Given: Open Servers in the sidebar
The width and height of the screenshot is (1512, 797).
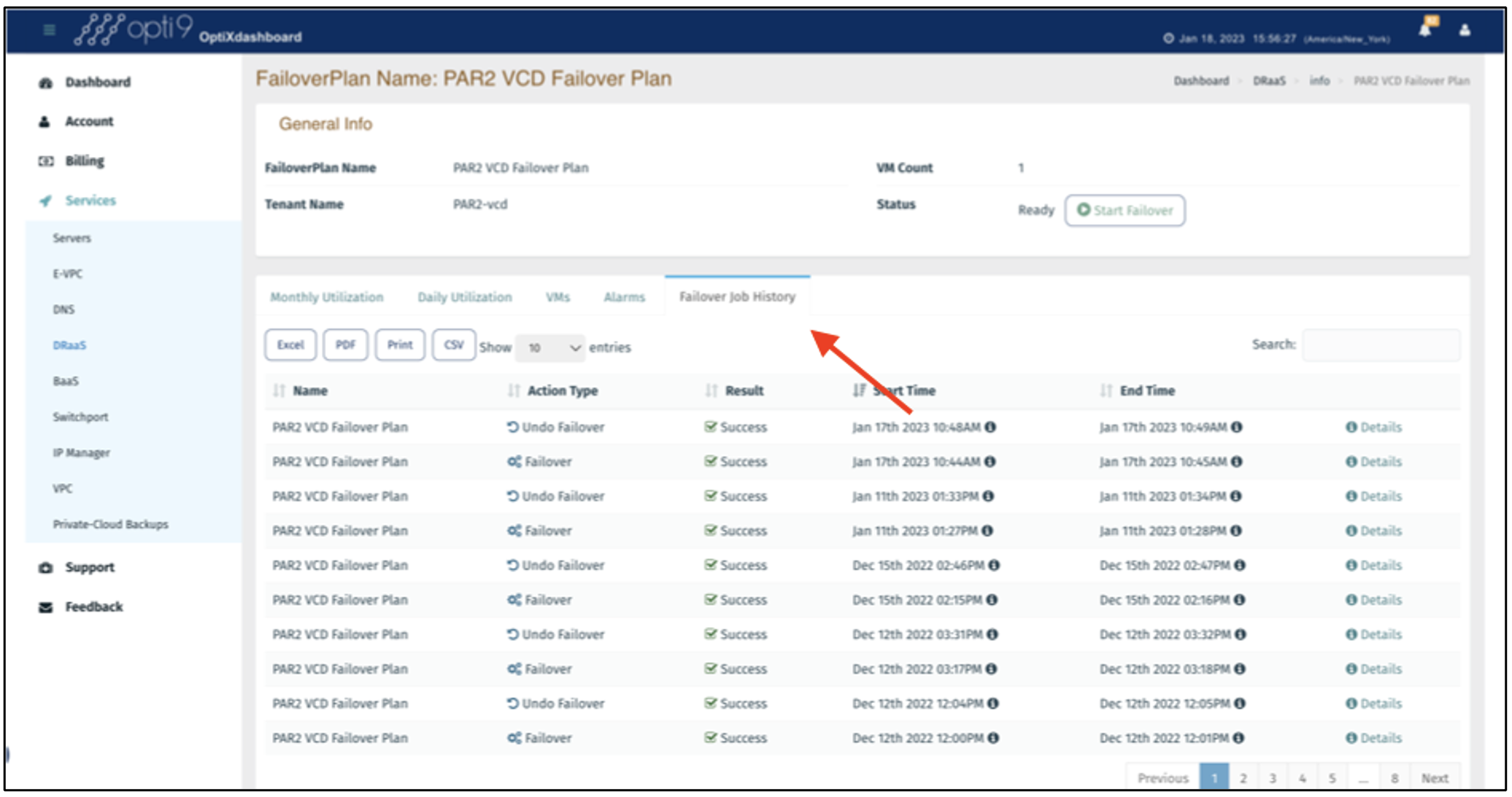Looking at the screenshot, I should 72,238.
